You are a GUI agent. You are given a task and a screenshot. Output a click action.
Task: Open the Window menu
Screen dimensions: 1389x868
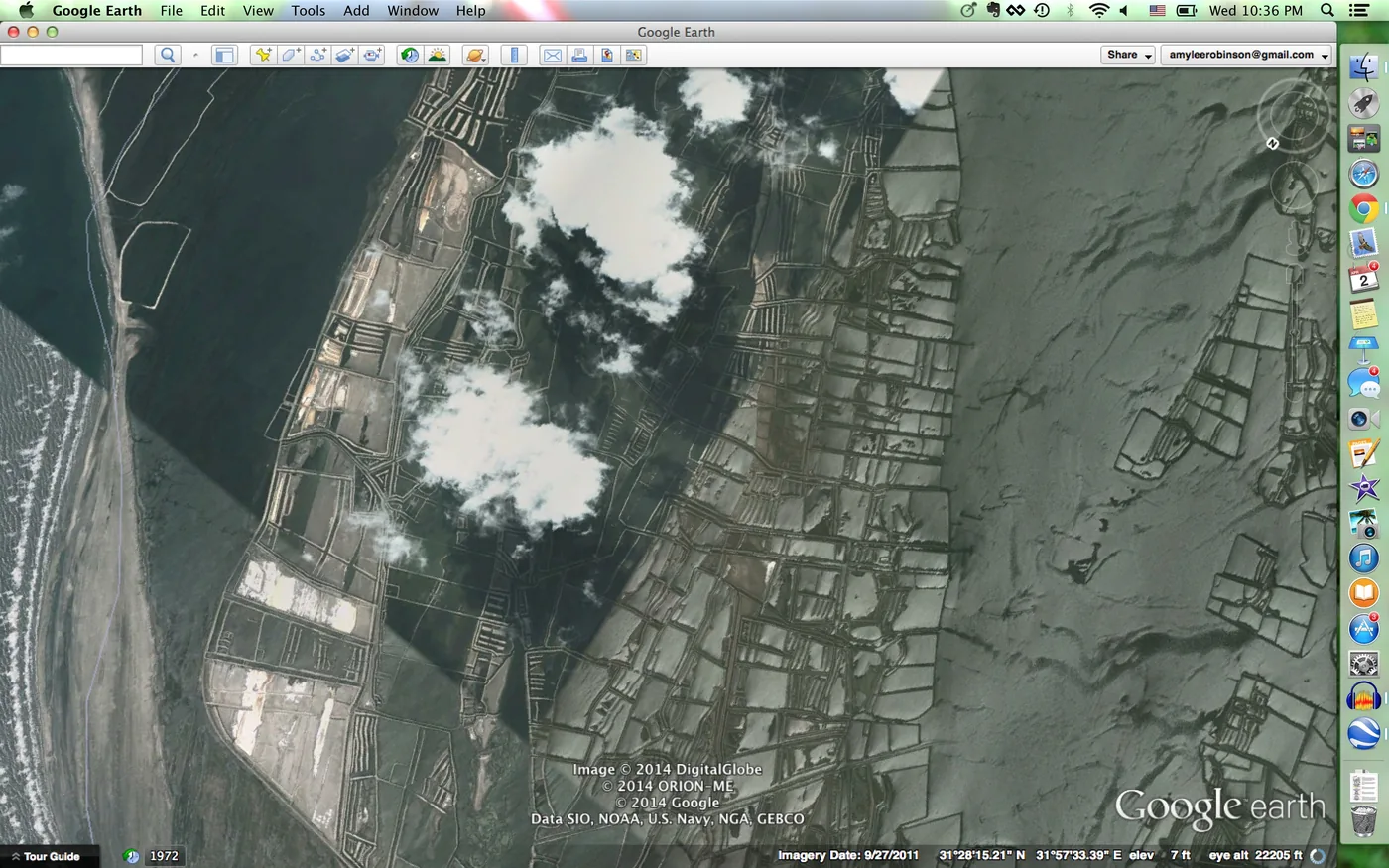pos(413,11)
